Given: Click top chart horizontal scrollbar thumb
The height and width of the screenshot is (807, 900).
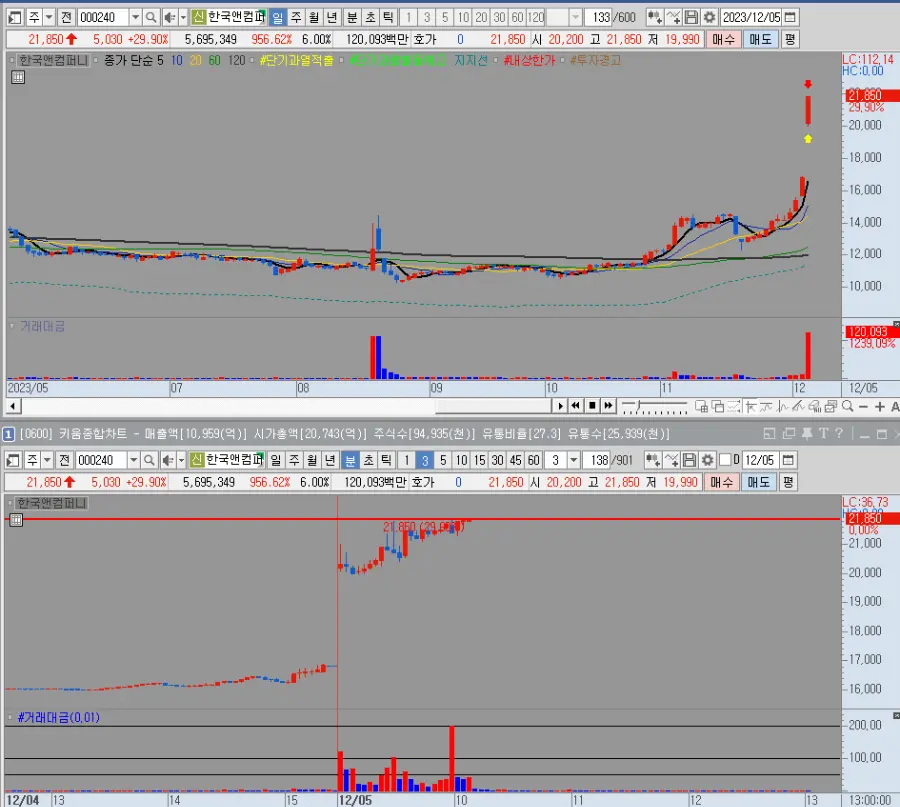Looking at the screenshot, I should pyautogui.click(x=493, y=406).
